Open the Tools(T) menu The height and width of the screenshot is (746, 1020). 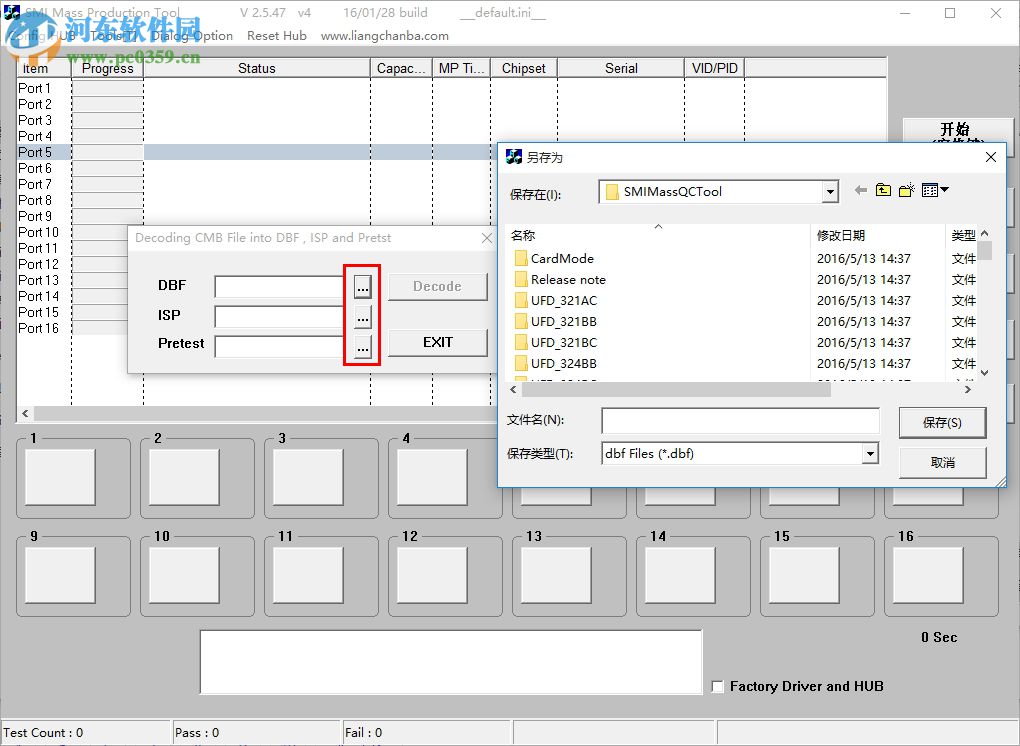(112, 35)
